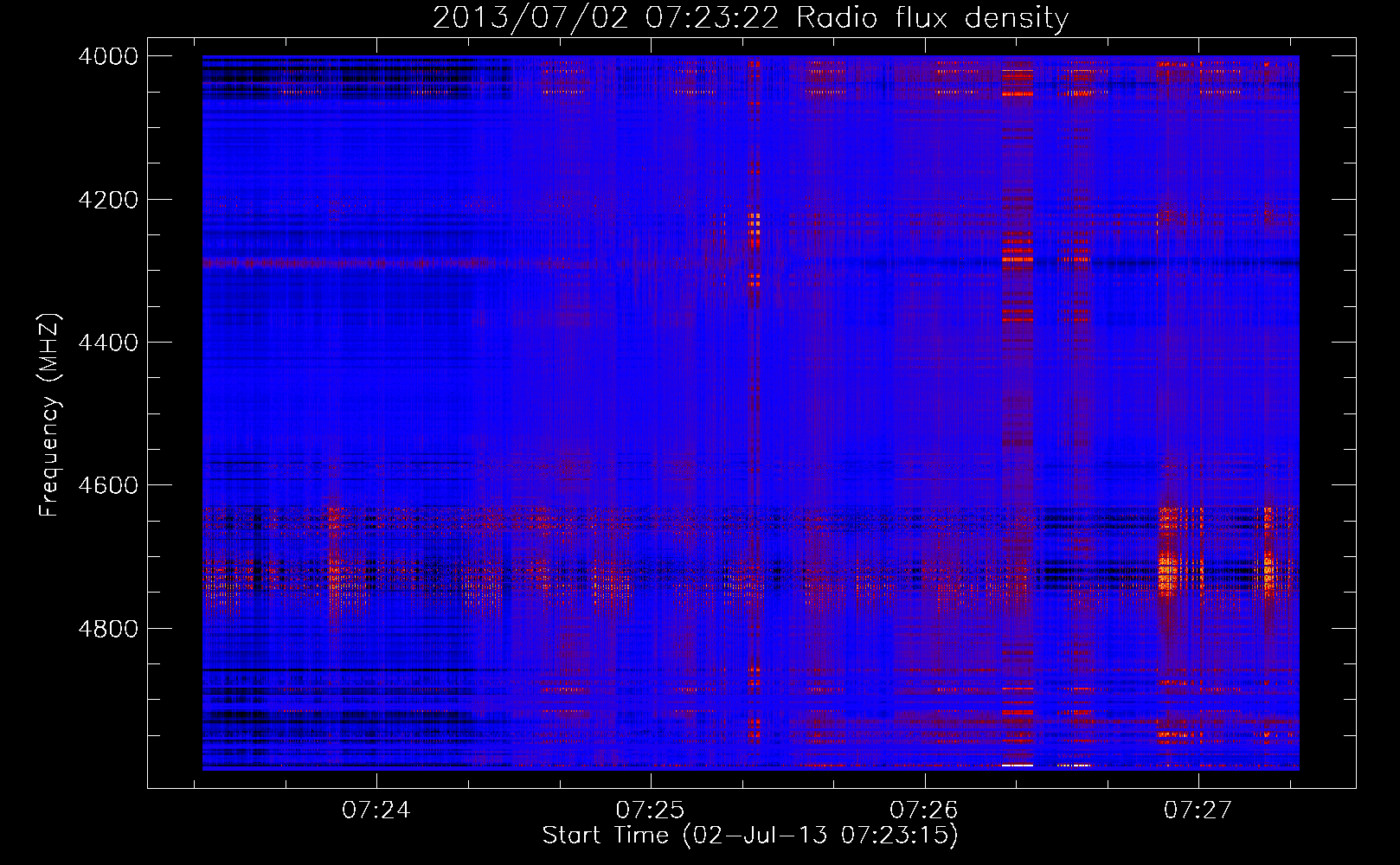
Task: Click the 4800 frequency tick label
Action: [x=108, y=628]
